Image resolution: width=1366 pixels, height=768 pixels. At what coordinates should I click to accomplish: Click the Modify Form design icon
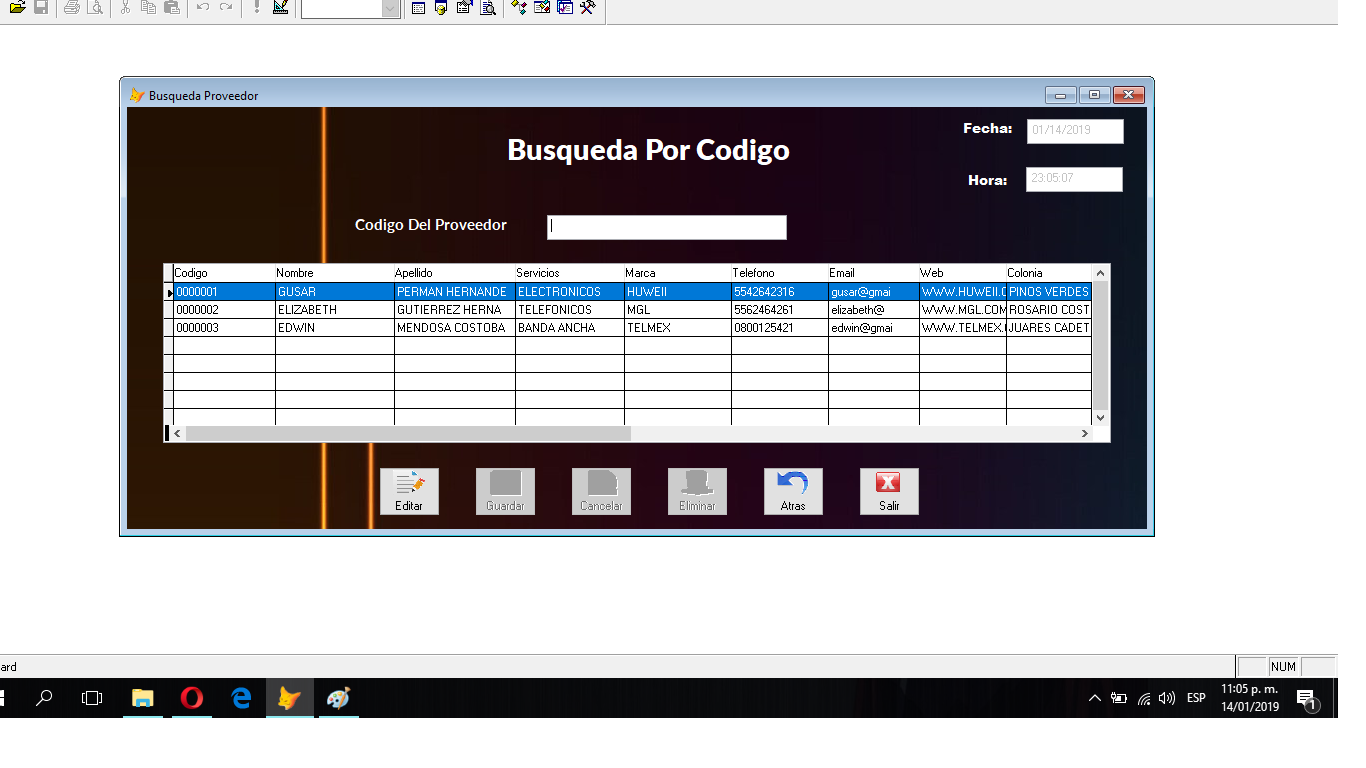click(x=280, y=7)
